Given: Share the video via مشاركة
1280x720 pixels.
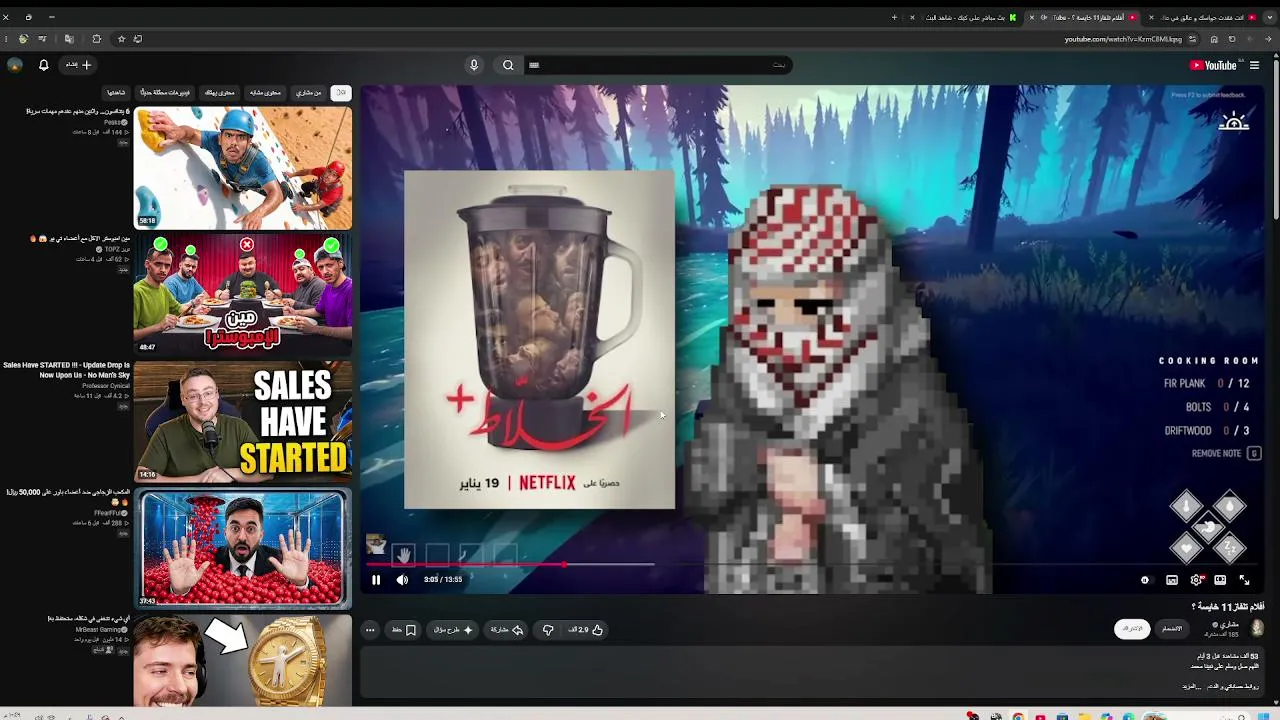Looking at the screenshot, I should click(x=507, y=630).
